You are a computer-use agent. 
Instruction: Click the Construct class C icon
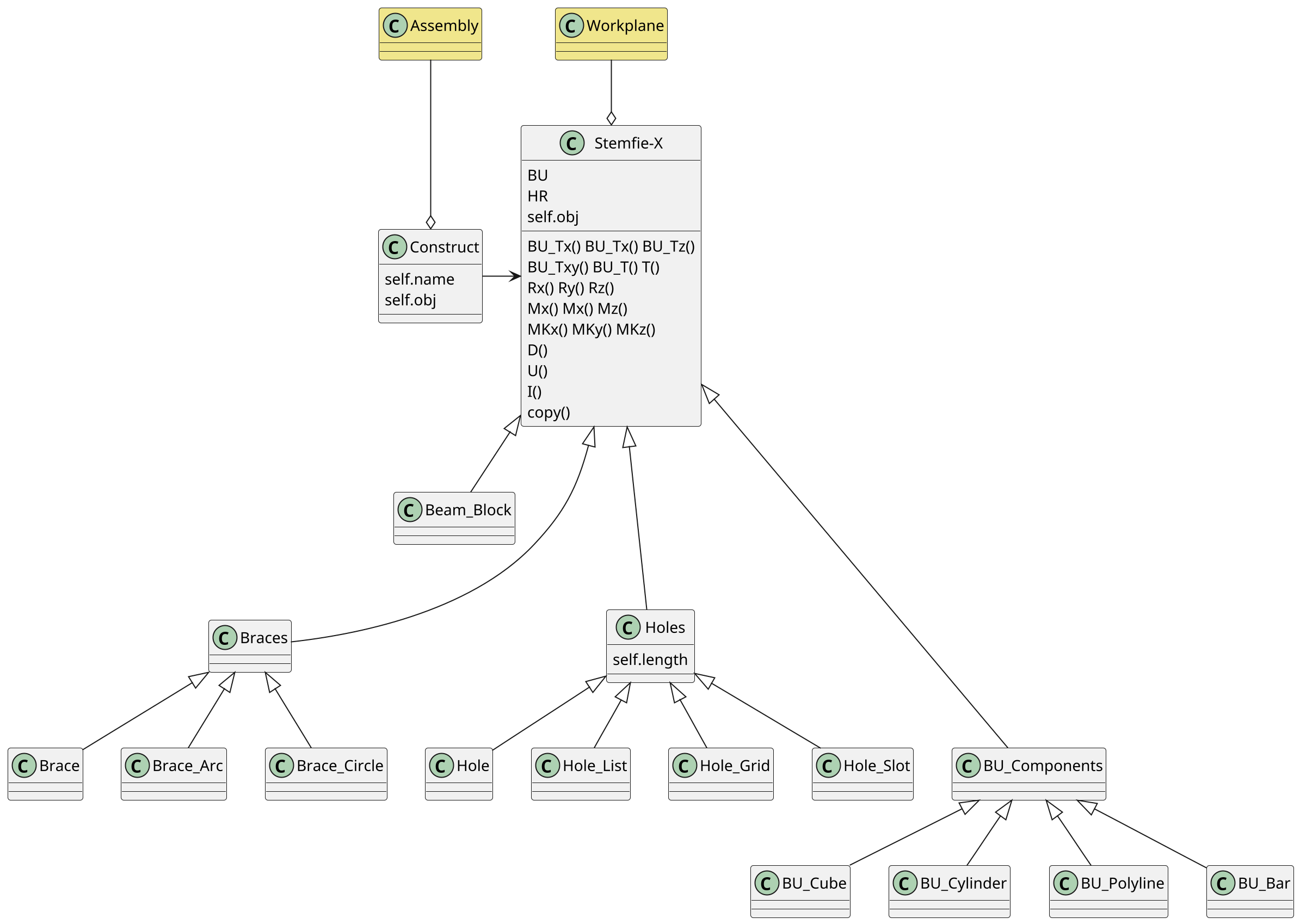click(x=395, y=247)
